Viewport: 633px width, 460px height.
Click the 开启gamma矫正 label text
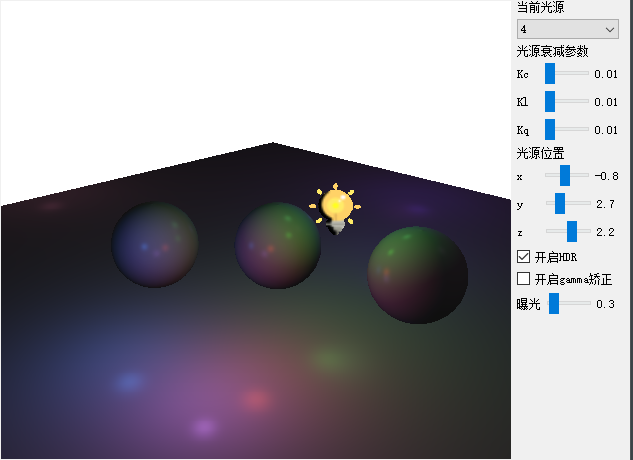pyautogui.click(x=573, y=279)
